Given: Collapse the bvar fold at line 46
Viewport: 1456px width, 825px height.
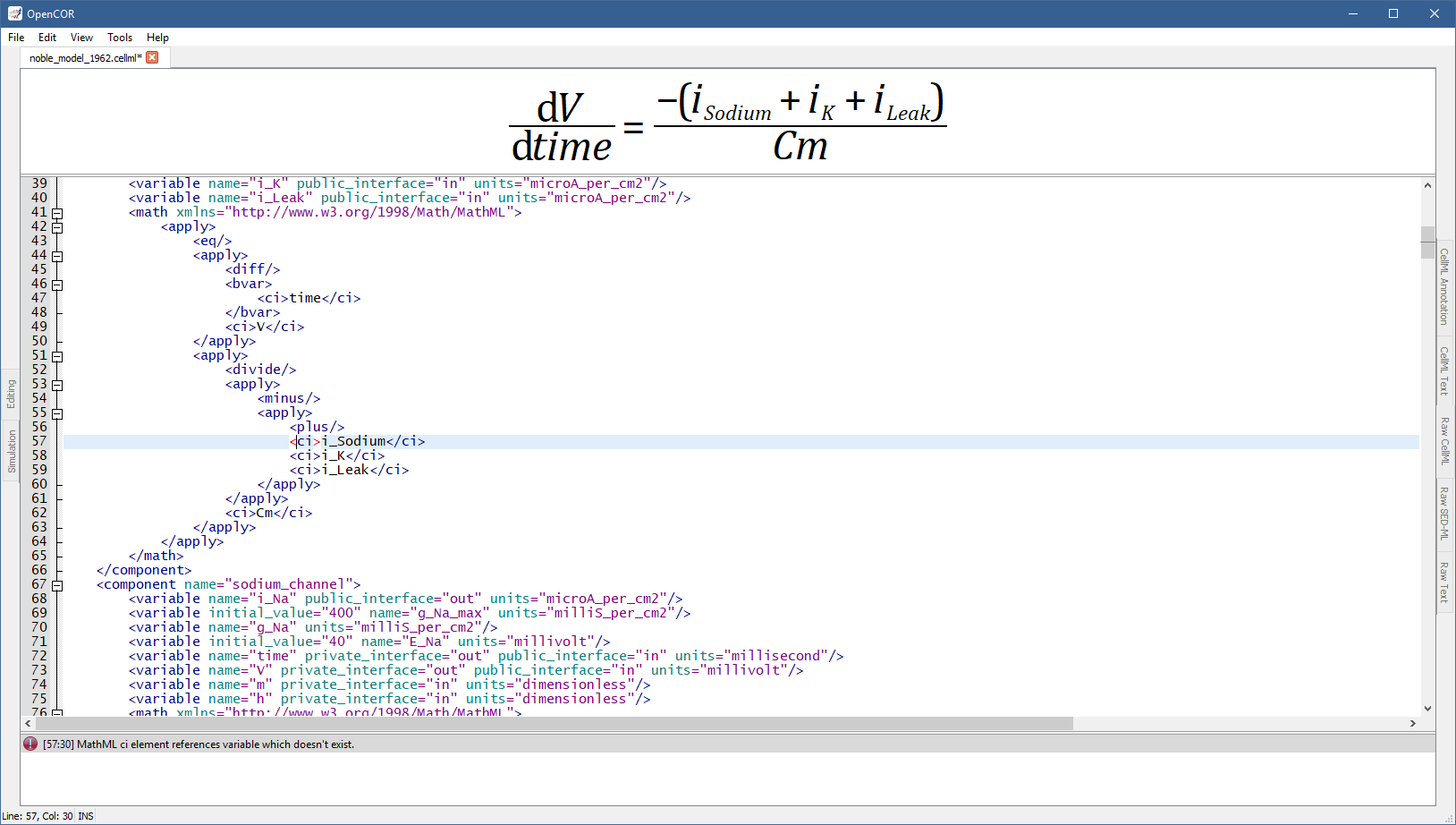Looking at the screenshot, I should pos(57,285).
